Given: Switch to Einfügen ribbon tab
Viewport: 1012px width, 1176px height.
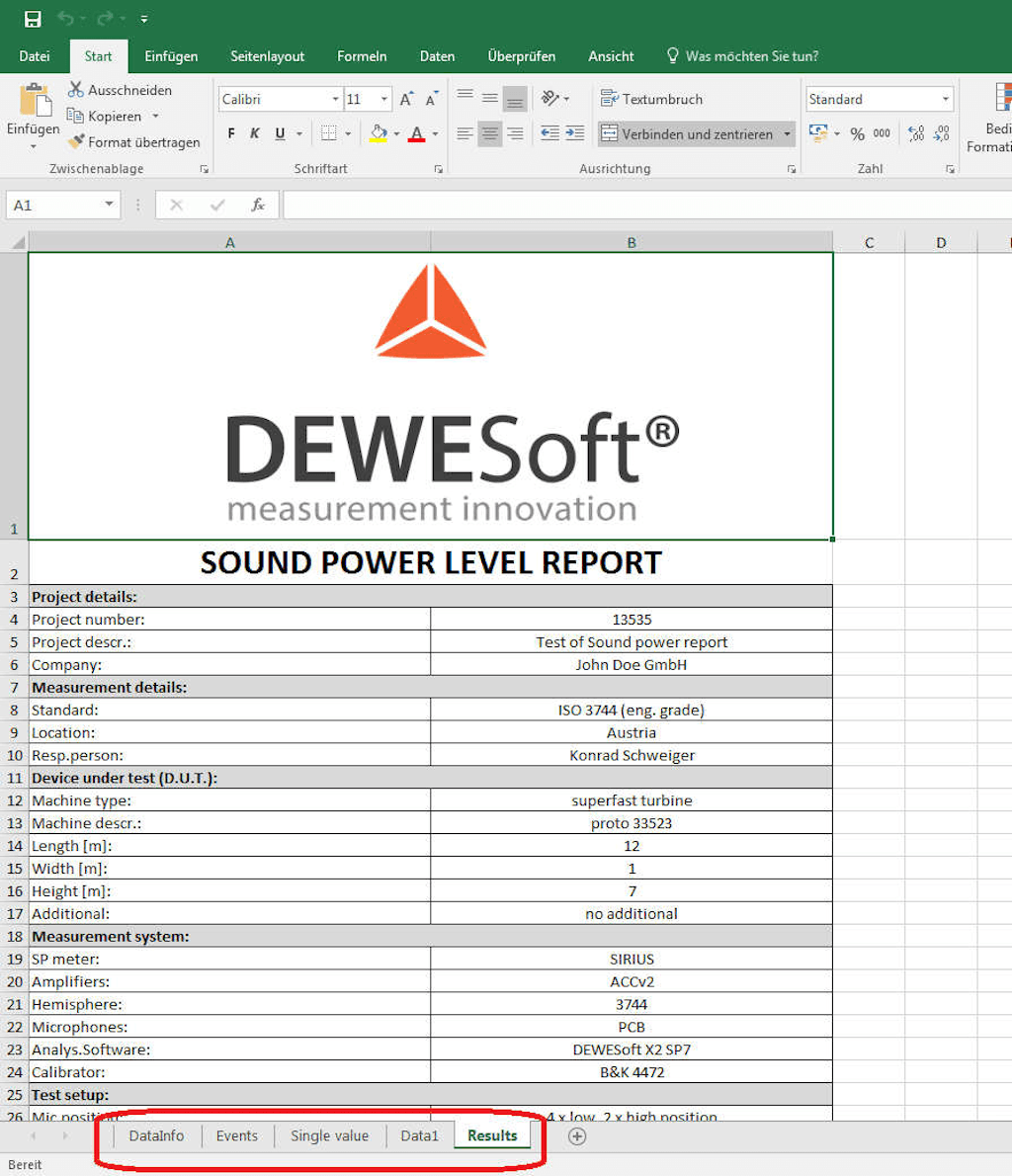Looking at the screenshot, I should [x=171, y=56].
